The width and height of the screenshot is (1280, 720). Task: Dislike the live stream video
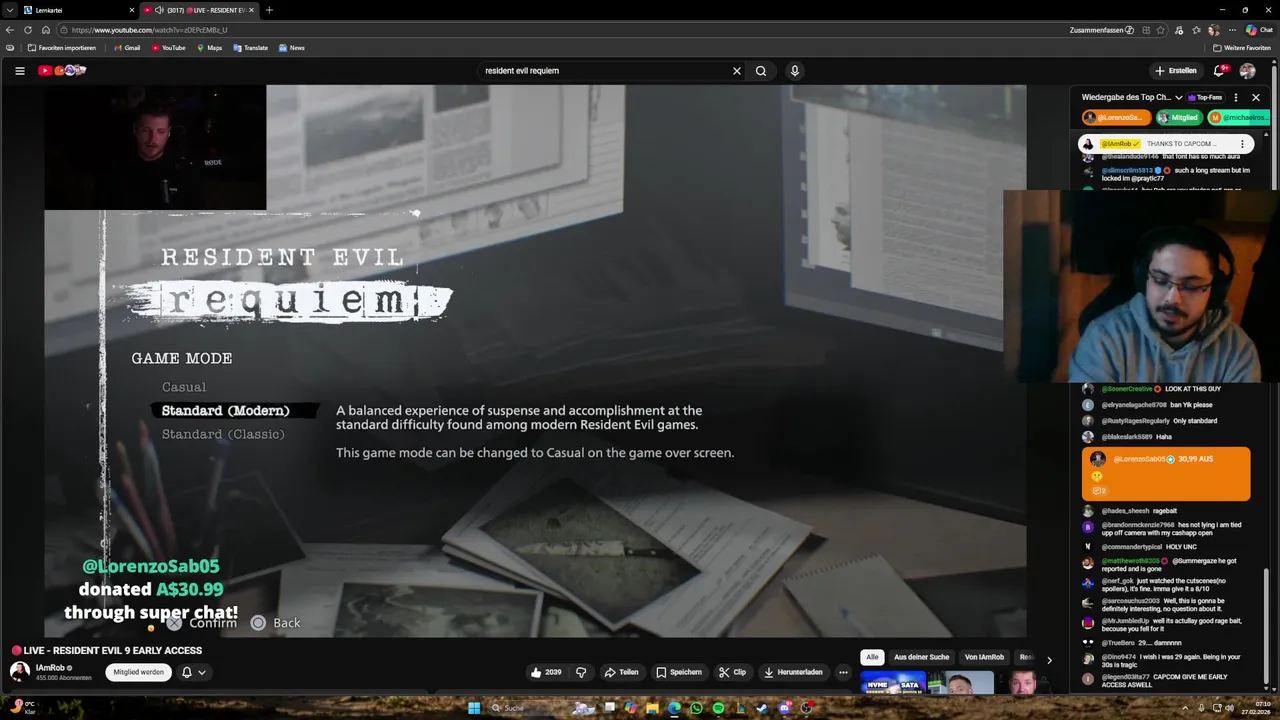click(581, 672)
